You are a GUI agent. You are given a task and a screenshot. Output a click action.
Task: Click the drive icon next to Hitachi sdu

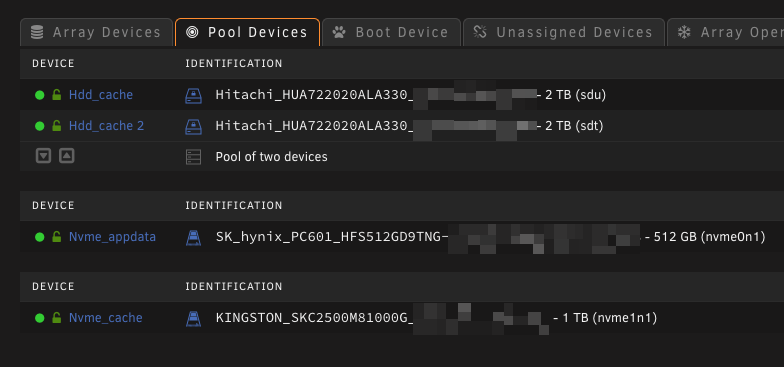tap(194, 95)
